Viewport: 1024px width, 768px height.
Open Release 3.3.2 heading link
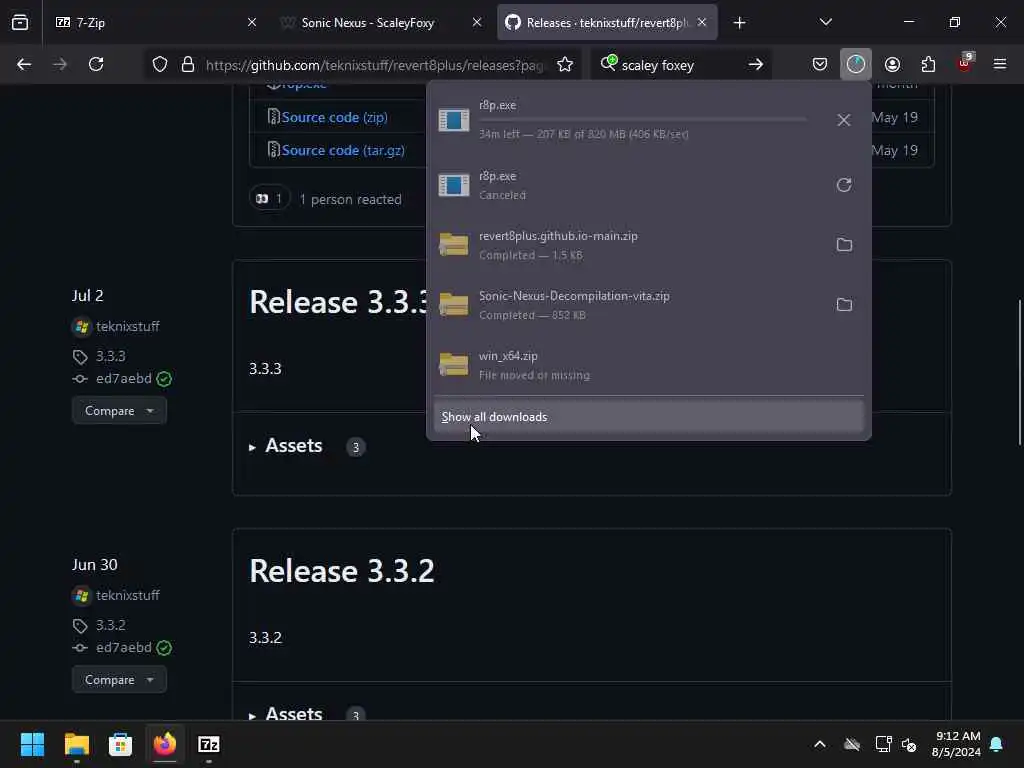tap(342, 571)
